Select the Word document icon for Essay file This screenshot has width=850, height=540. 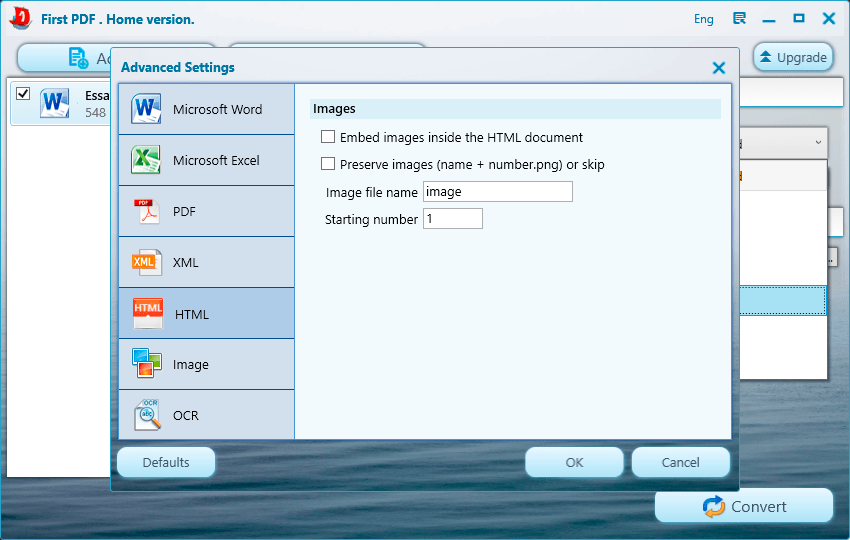(54, 102)
